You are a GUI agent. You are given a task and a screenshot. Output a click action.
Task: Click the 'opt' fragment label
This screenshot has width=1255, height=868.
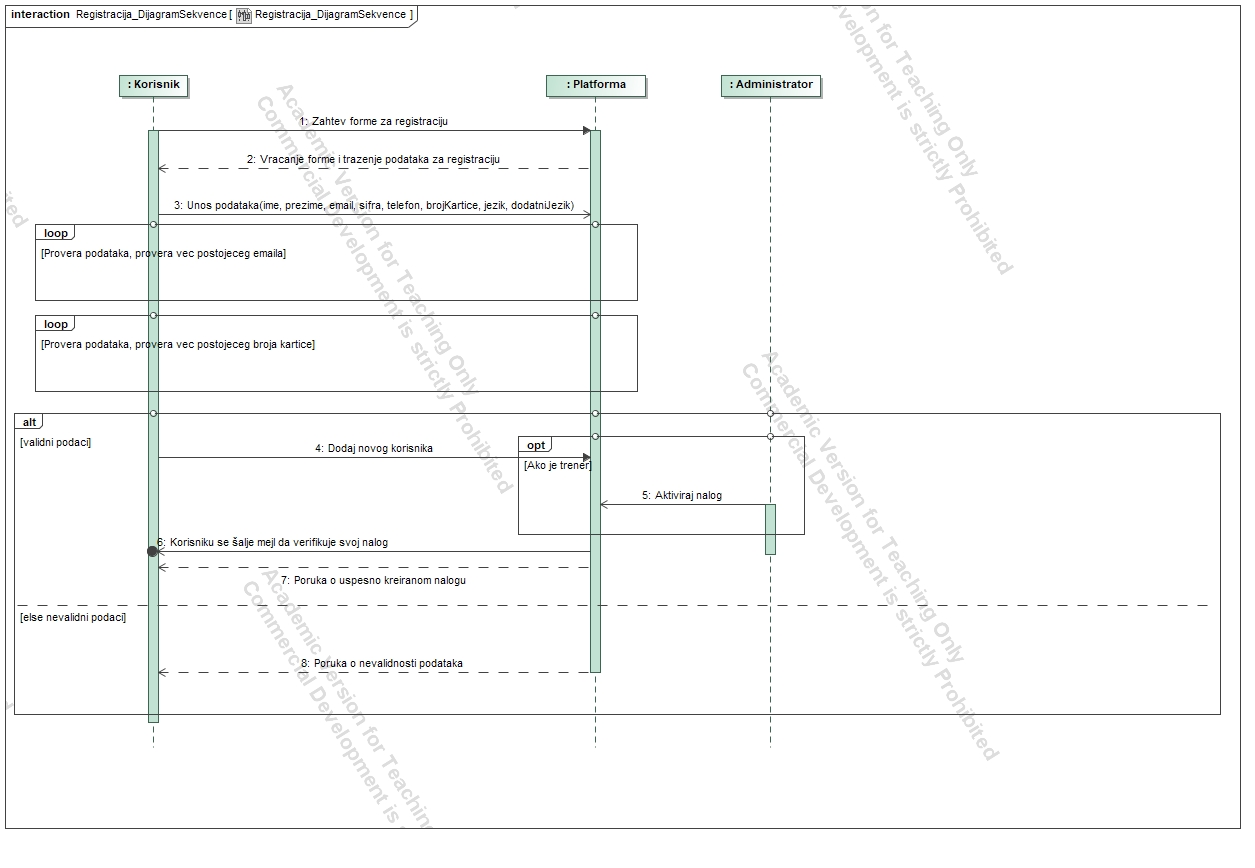click(x=536, y=445)
